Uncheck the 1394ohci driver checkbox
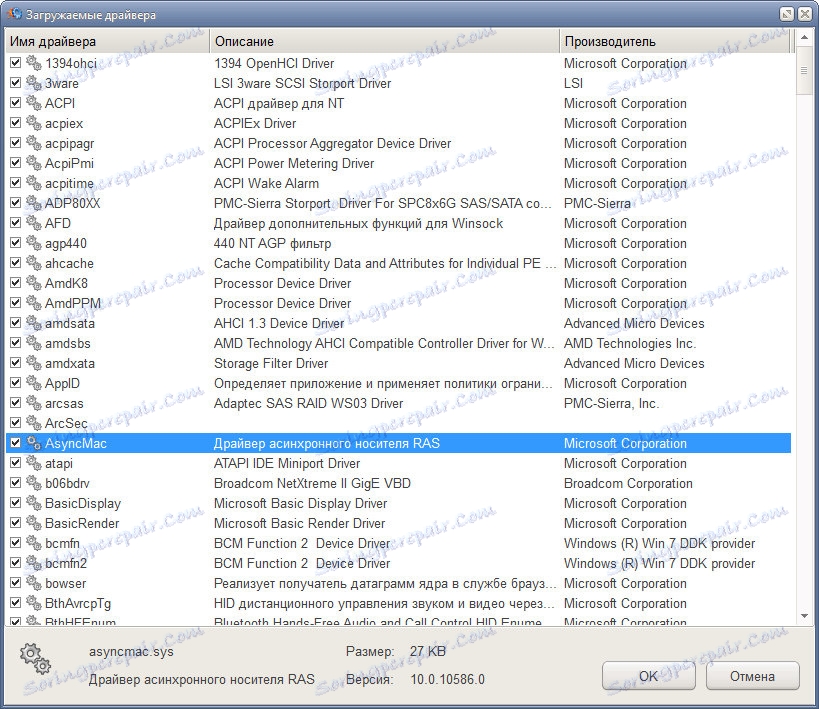 16,63
